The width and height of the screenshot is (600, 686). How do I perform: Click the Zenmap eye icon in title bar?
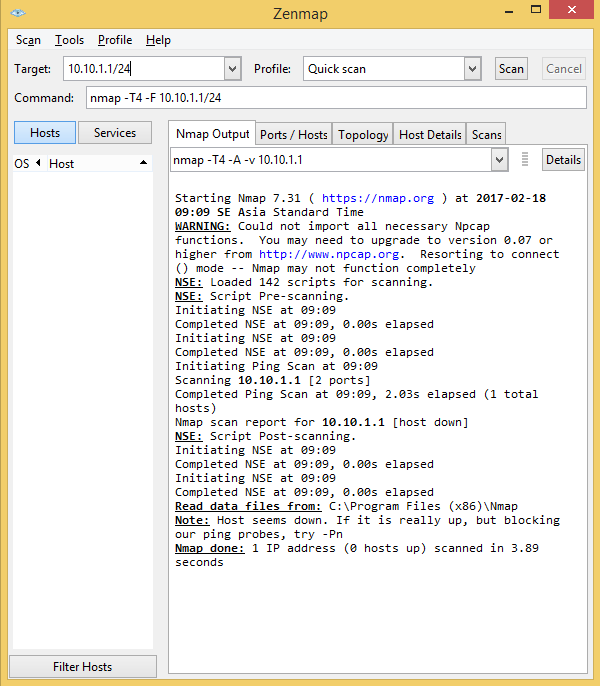tap(18, 13)
